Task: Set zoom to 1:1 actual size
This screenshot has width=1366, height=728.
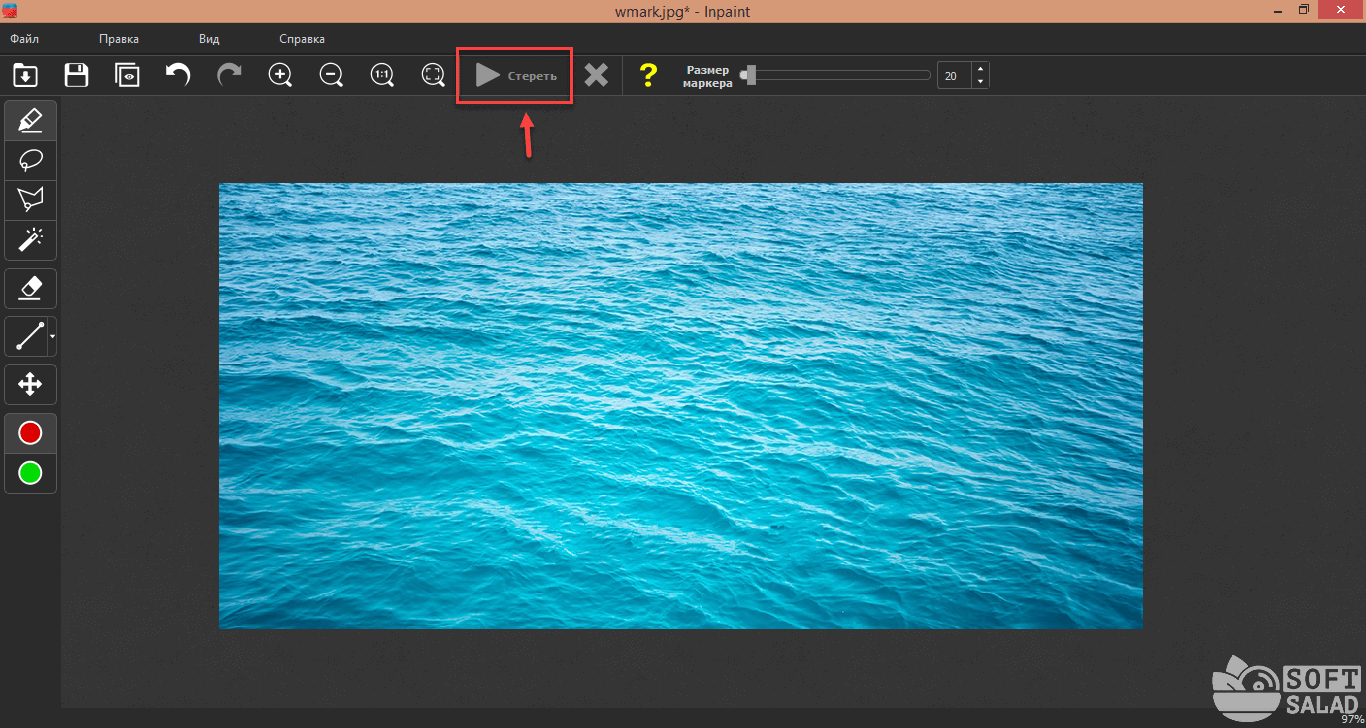Action: [382, 75]
